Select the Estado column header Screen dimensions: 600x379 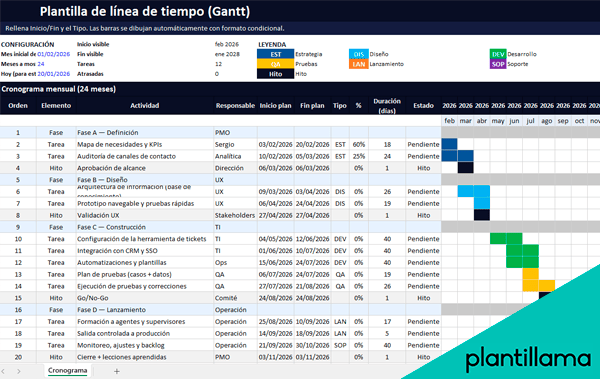(423, 106)
